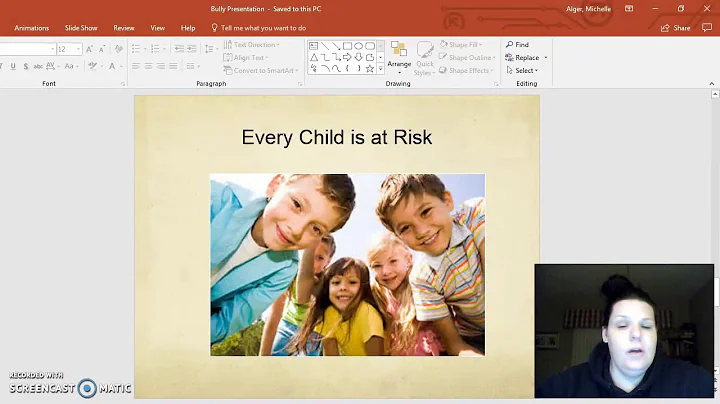The image size is (720, 404).
Task: Open the Select dropdown
Action: (522, 71)
